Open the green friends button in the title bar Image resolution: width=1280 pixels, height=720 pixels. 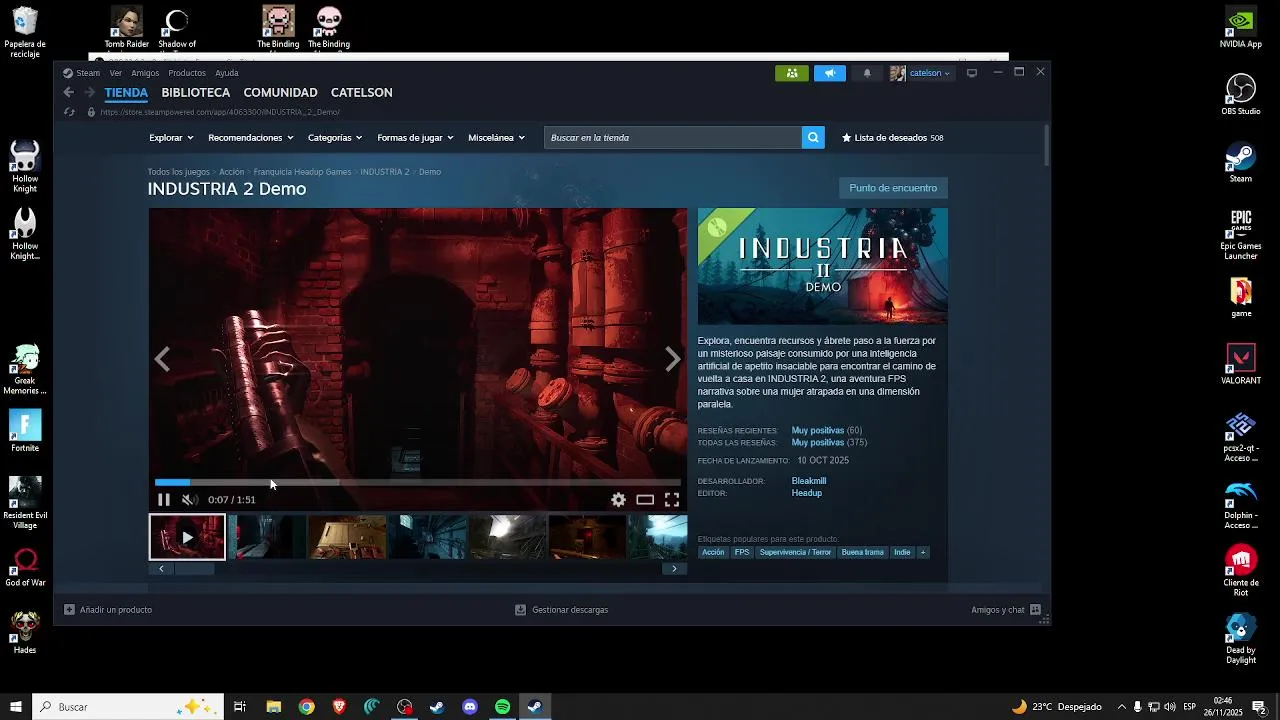pyautogui.click(x=792, y=73)
